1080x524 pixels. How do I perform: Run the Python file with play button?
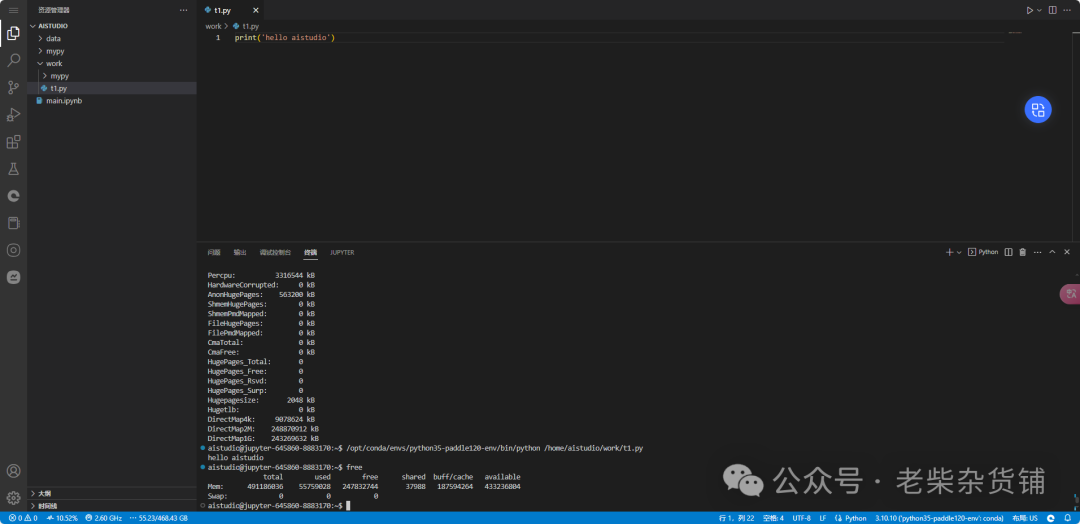1029,10
